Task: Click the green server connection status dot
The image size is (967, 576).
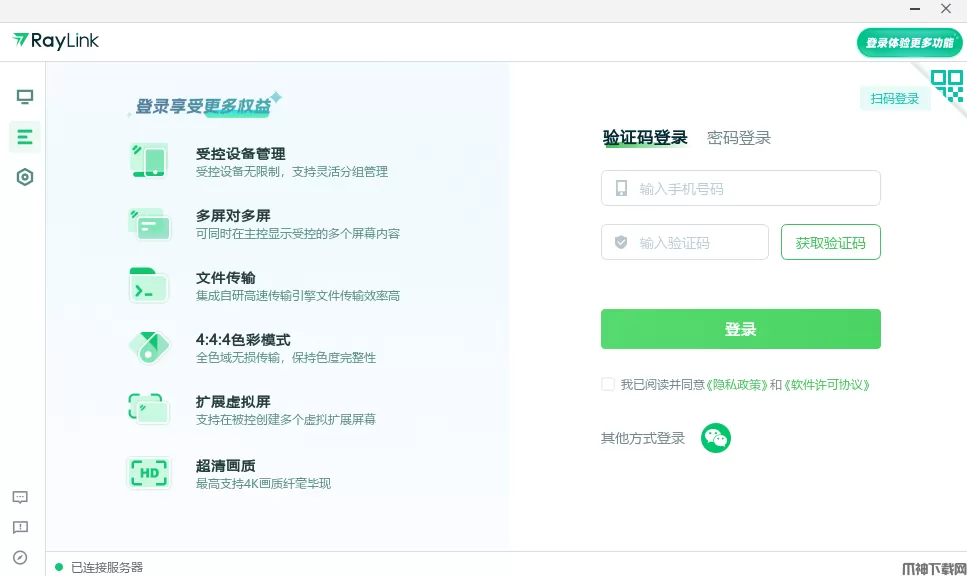Action: [x=59, y=567]
